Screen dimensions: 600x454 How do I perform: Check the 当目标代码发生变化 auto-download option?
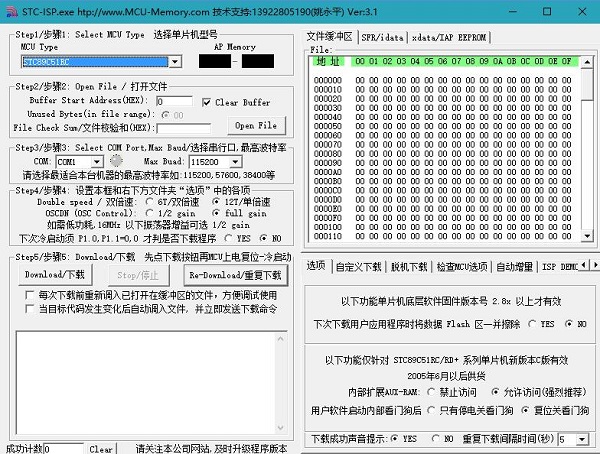(29, 309)
